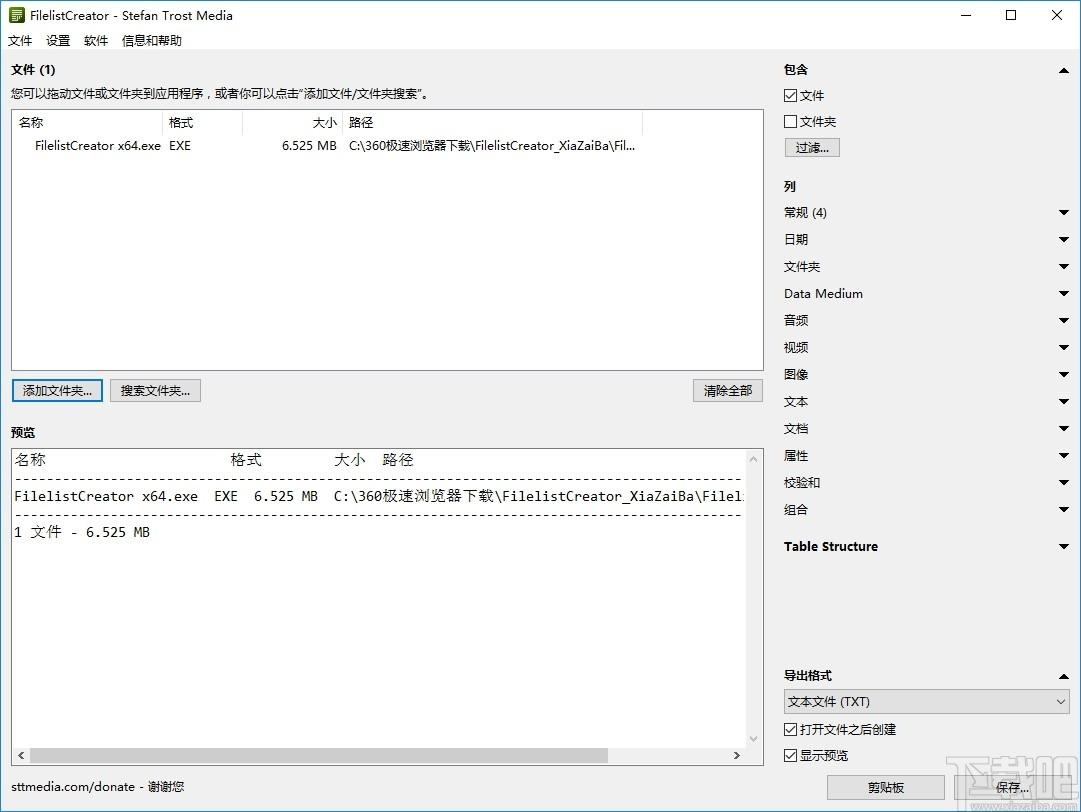Toggle 打开文件之后创建 checkbox
Screen dimensions: 1081x812
pyautogui.click(x=791, y=729)
